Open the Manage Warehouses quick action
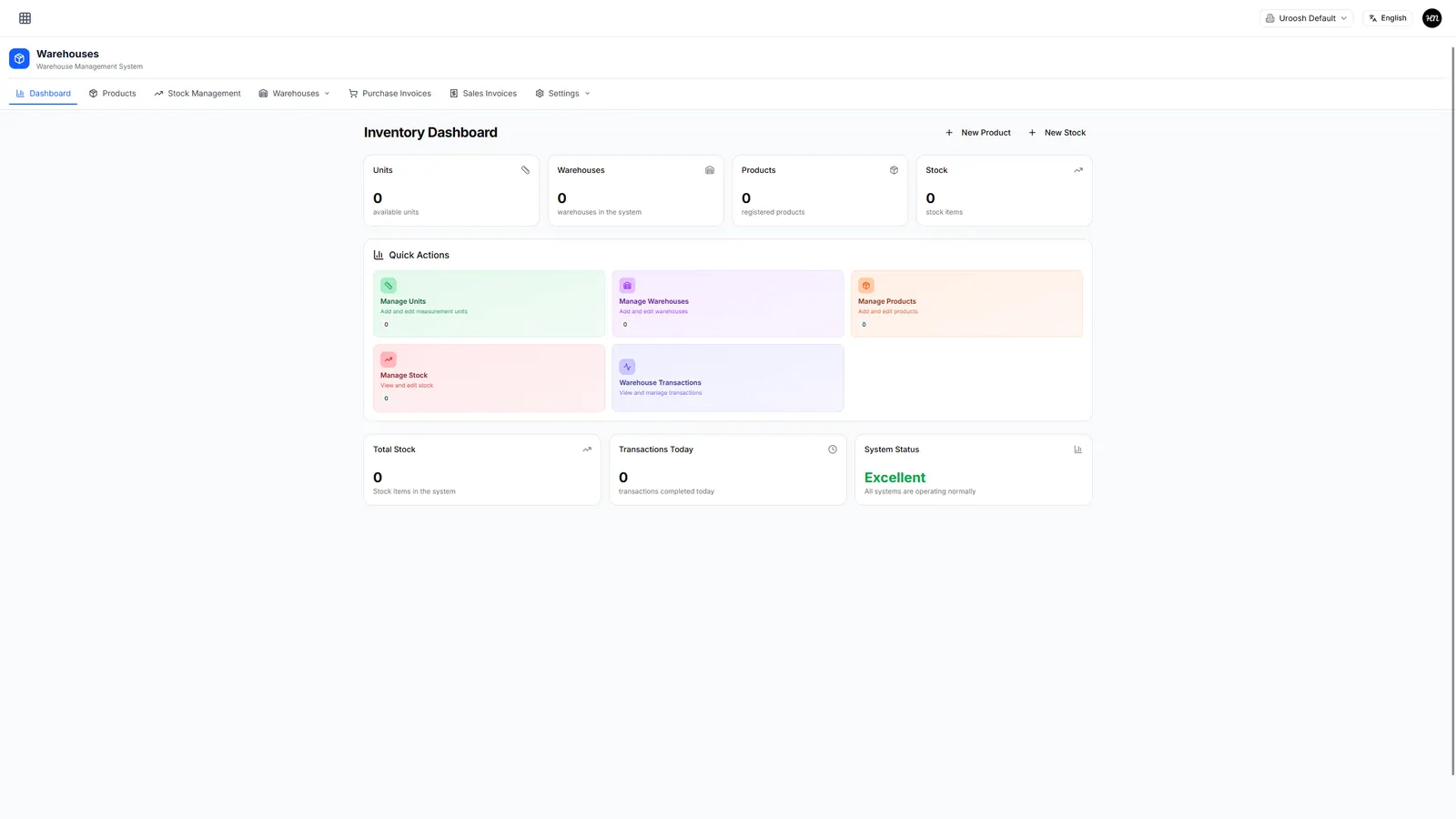 point(728,304)
